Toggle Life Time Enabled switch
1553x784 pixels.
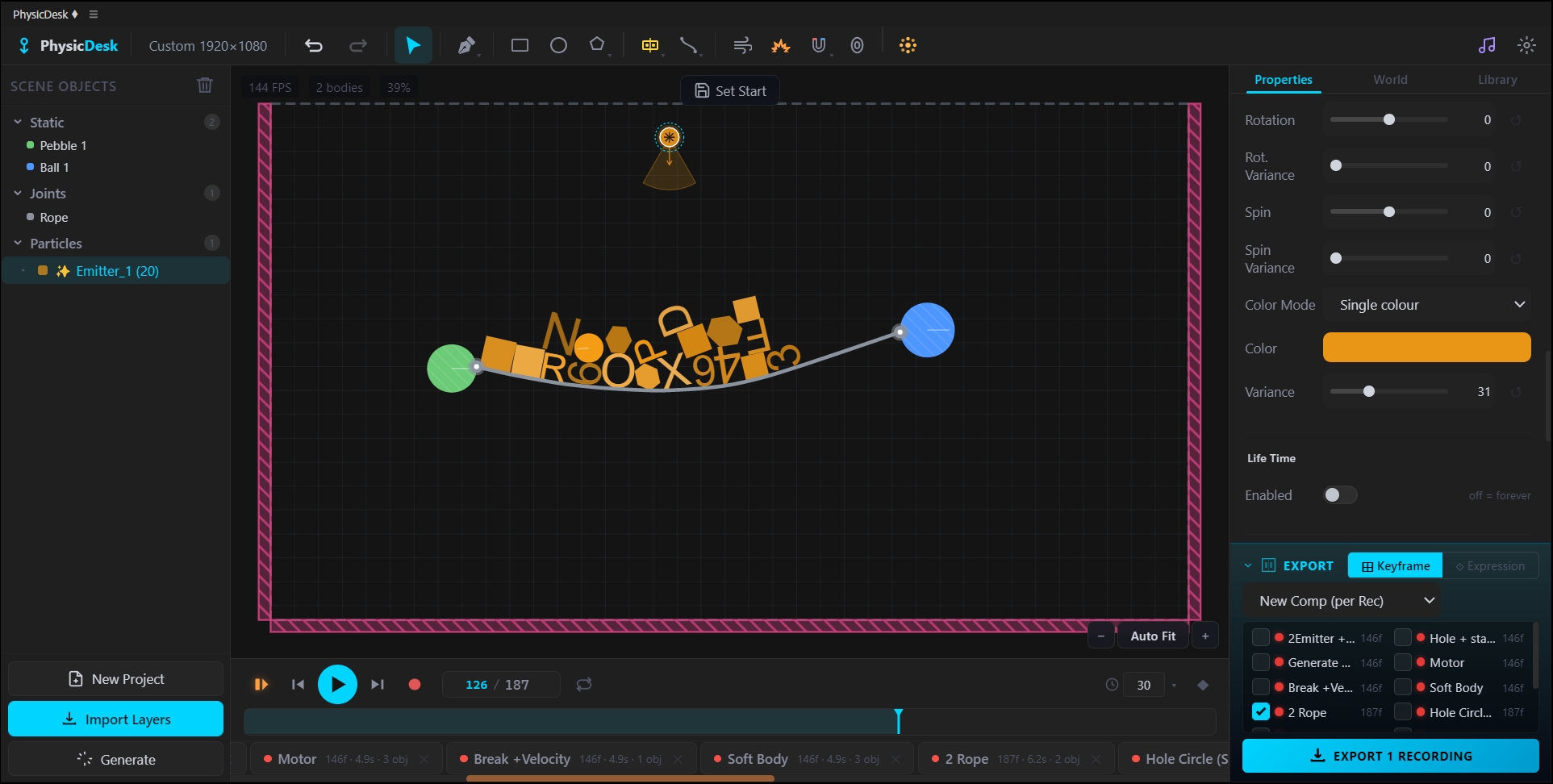[1340, 495]
